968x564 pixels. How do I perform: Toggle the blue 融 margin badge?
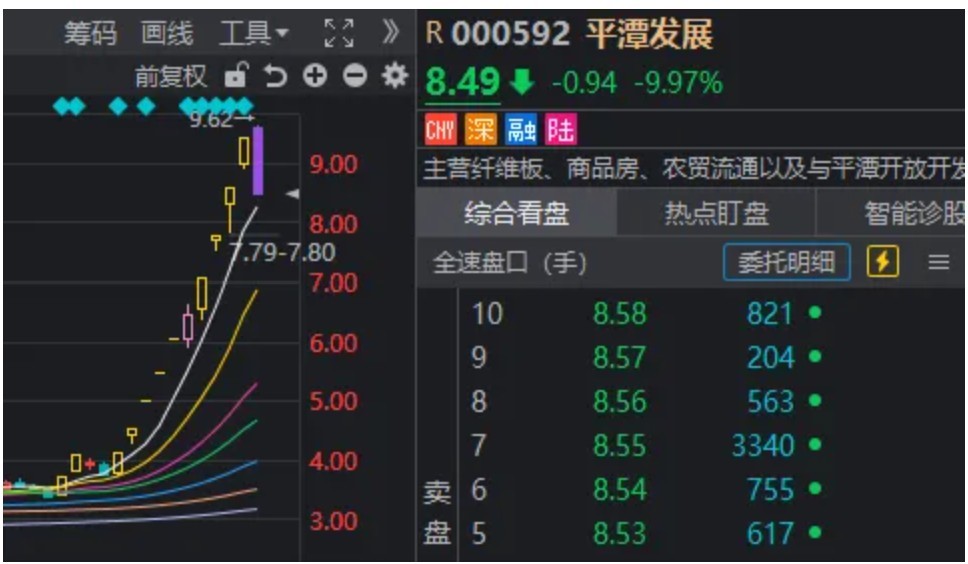pos(521,130)
